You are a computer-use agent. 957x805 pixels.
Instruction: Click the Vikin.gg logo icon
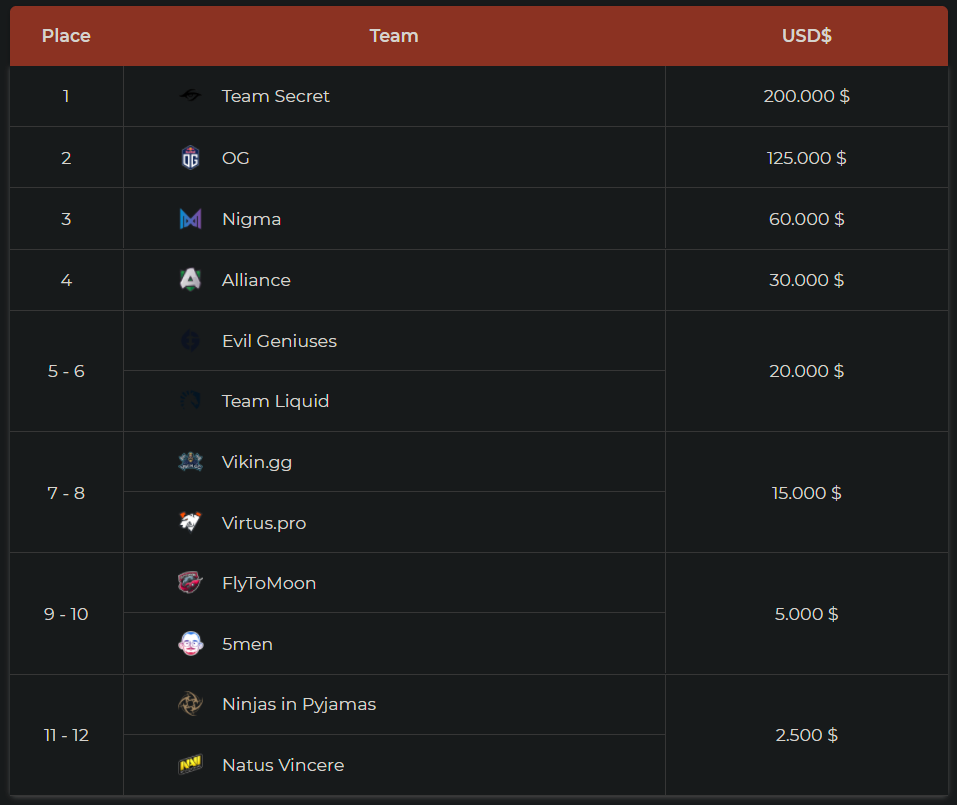pyautogui.click(x=190, y=462)
